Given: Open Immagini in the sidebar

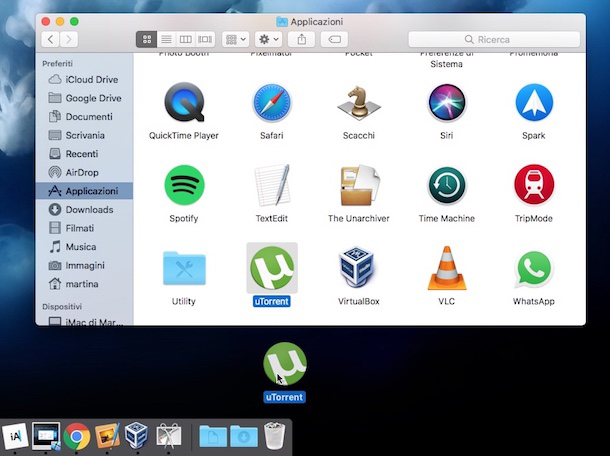Looking at the screenshot, I should pyautogui.click(x=84, y=265).
